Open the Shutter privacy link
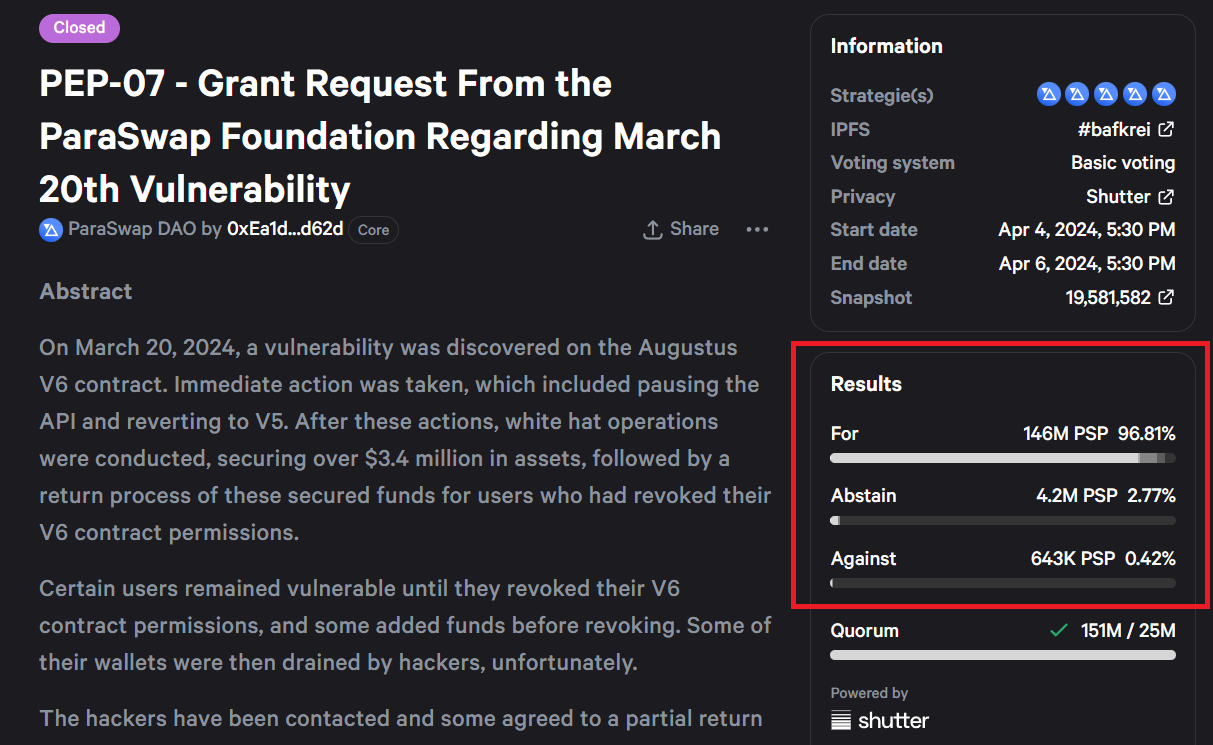 click(x=1118, y=197)
